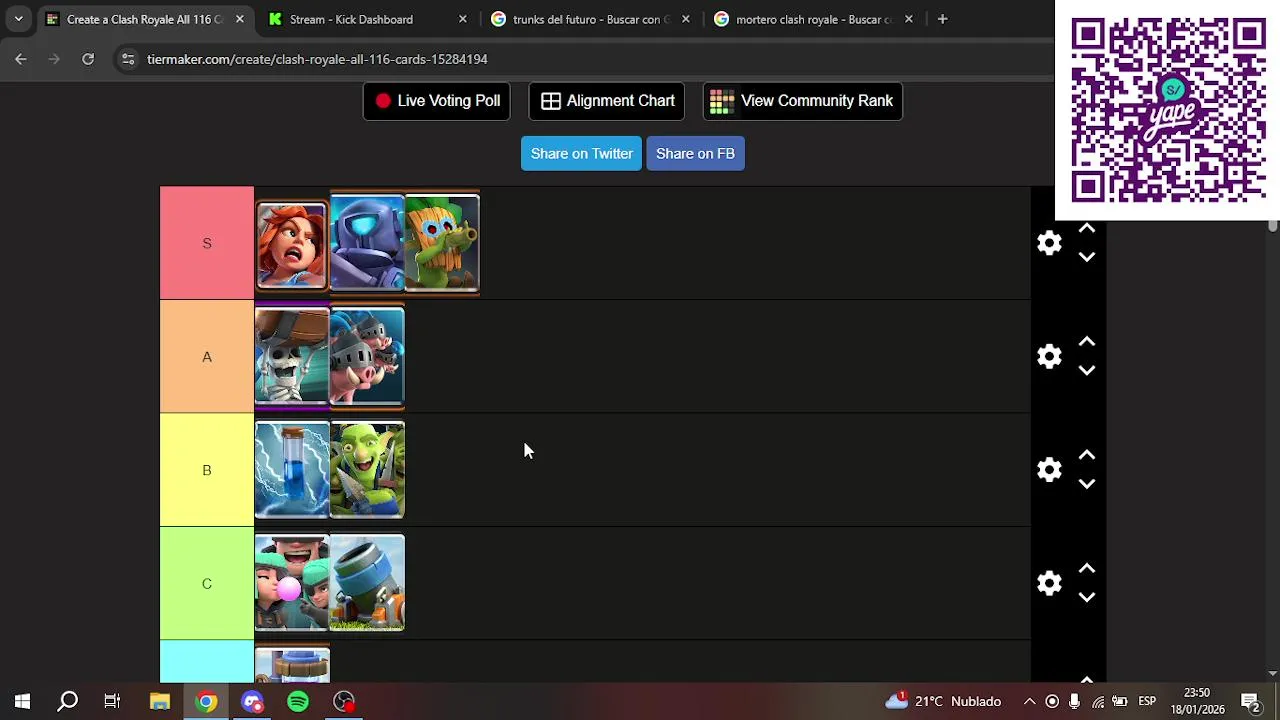Open the Alignment Chart
Viewport: 1280px width, 720px height.
click(x=607, y=101)
